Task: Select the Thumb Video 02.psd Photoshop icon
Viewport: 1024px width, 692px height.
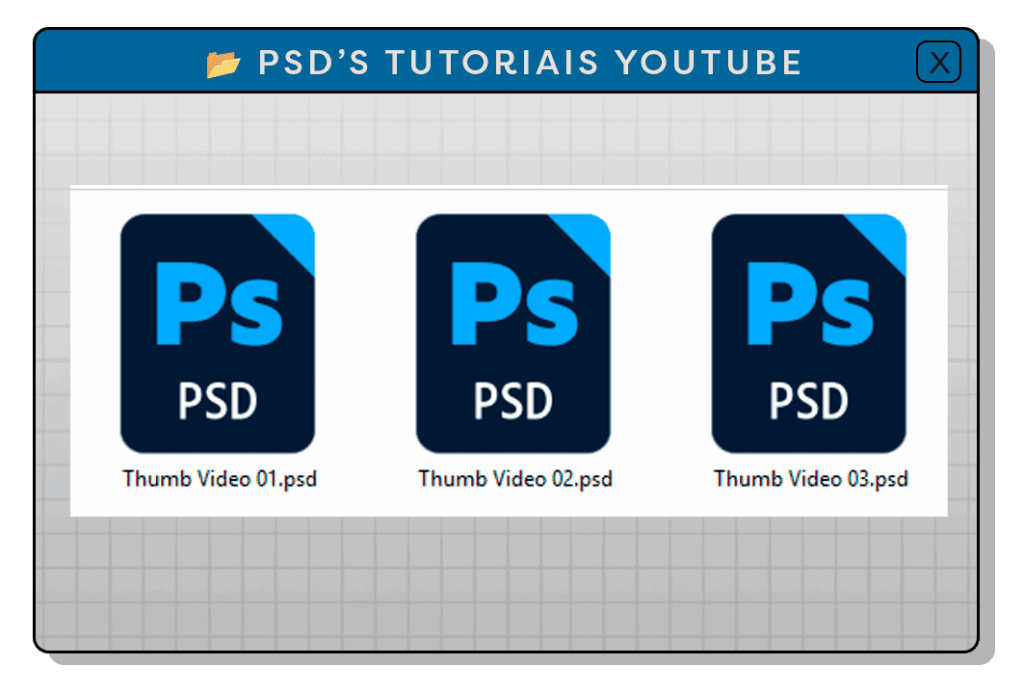Action: (x=513, y=333)
